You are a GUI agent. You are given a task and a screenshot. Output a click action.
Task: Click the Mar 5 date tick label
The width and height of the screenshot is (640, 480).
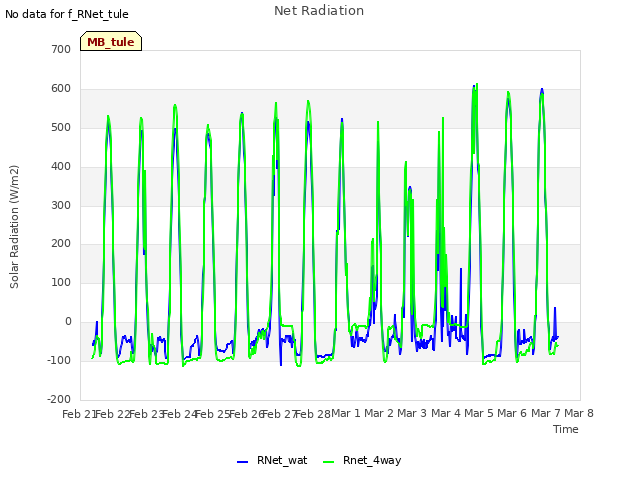click(x=479, y=413)
